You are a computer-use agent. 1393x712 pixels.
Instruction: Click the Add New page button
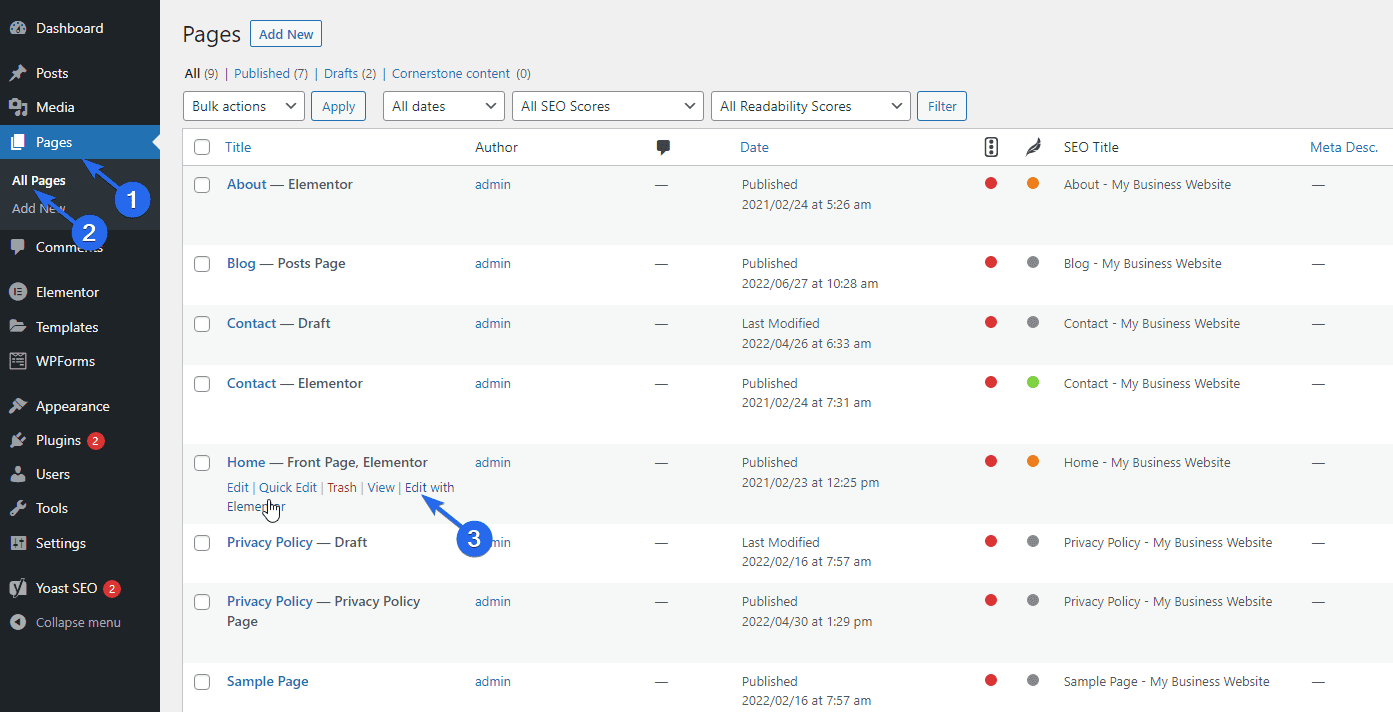pos(286,34)
